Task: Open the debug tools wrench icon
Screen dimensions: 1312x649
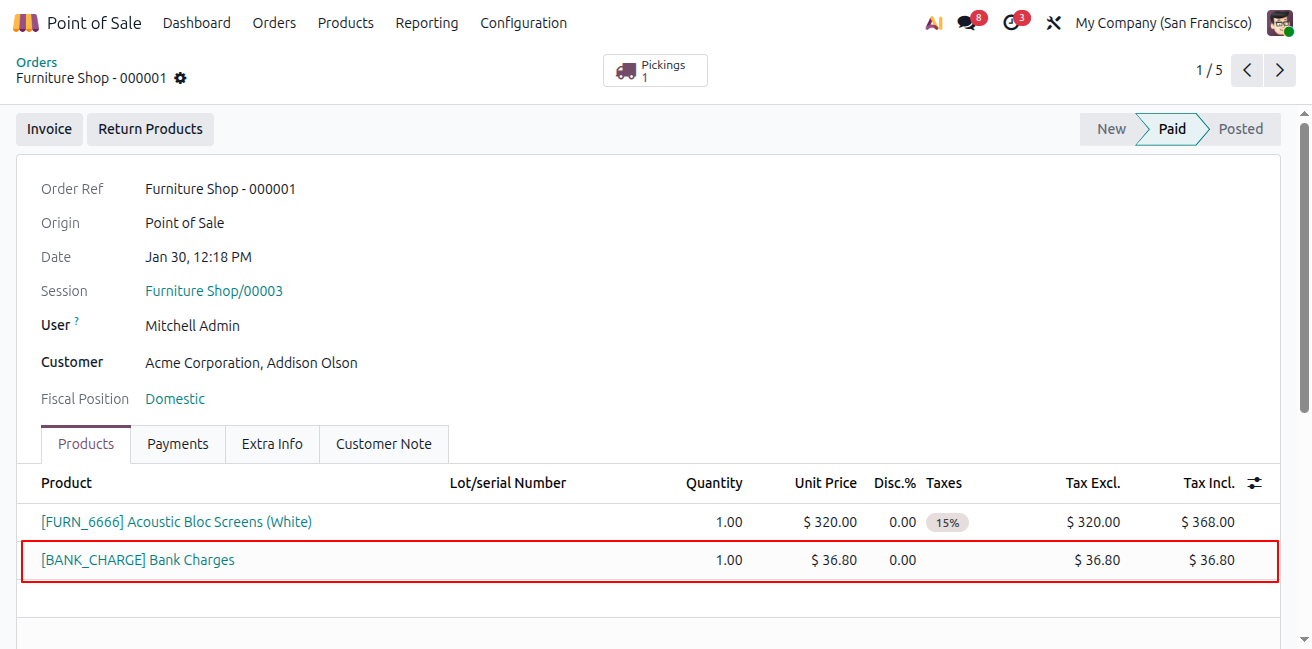Action: pyautogui.click(x=1053, y=23)
